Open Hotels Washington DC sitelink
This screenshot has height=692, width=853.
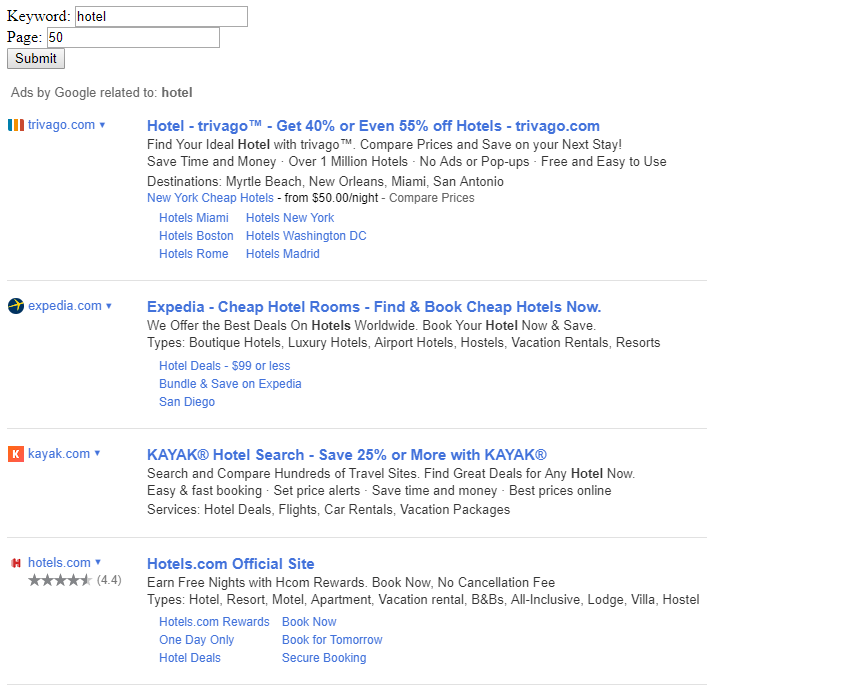[x=306, y=236]
